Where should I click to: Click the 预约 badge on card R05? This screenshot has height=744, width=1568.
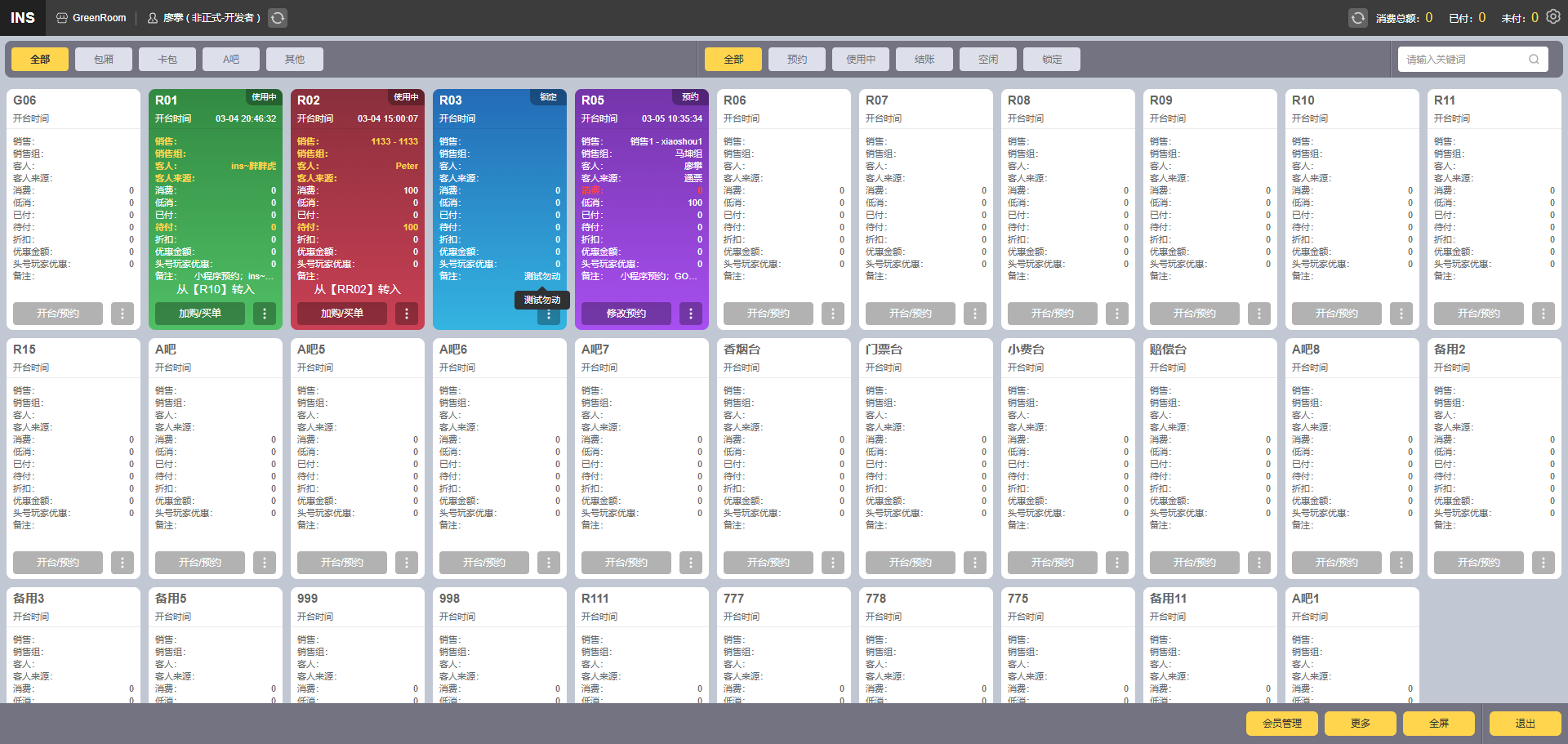click(690, 97)
